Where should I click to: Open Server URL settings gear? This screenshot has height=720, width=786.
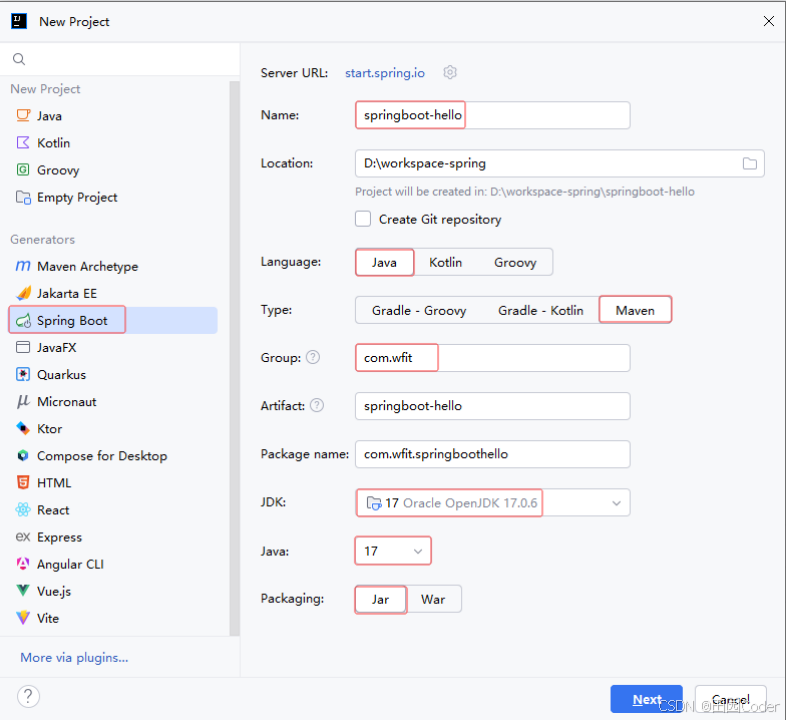[x=450, y=73]
